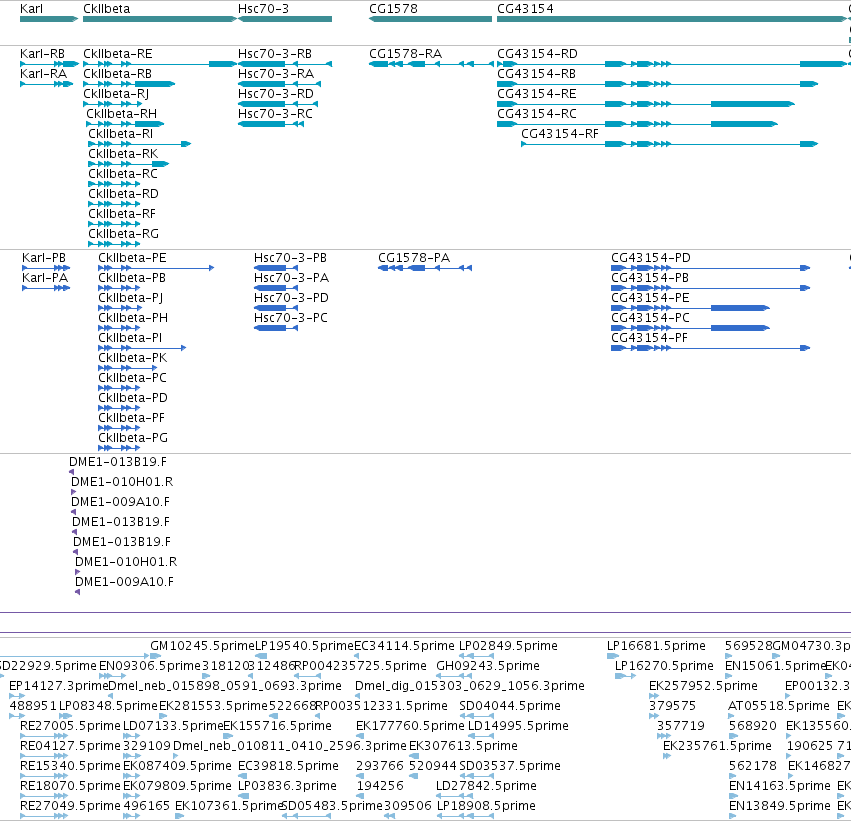Pick transcript CkIIbeta-RI

tap(120, 134)
